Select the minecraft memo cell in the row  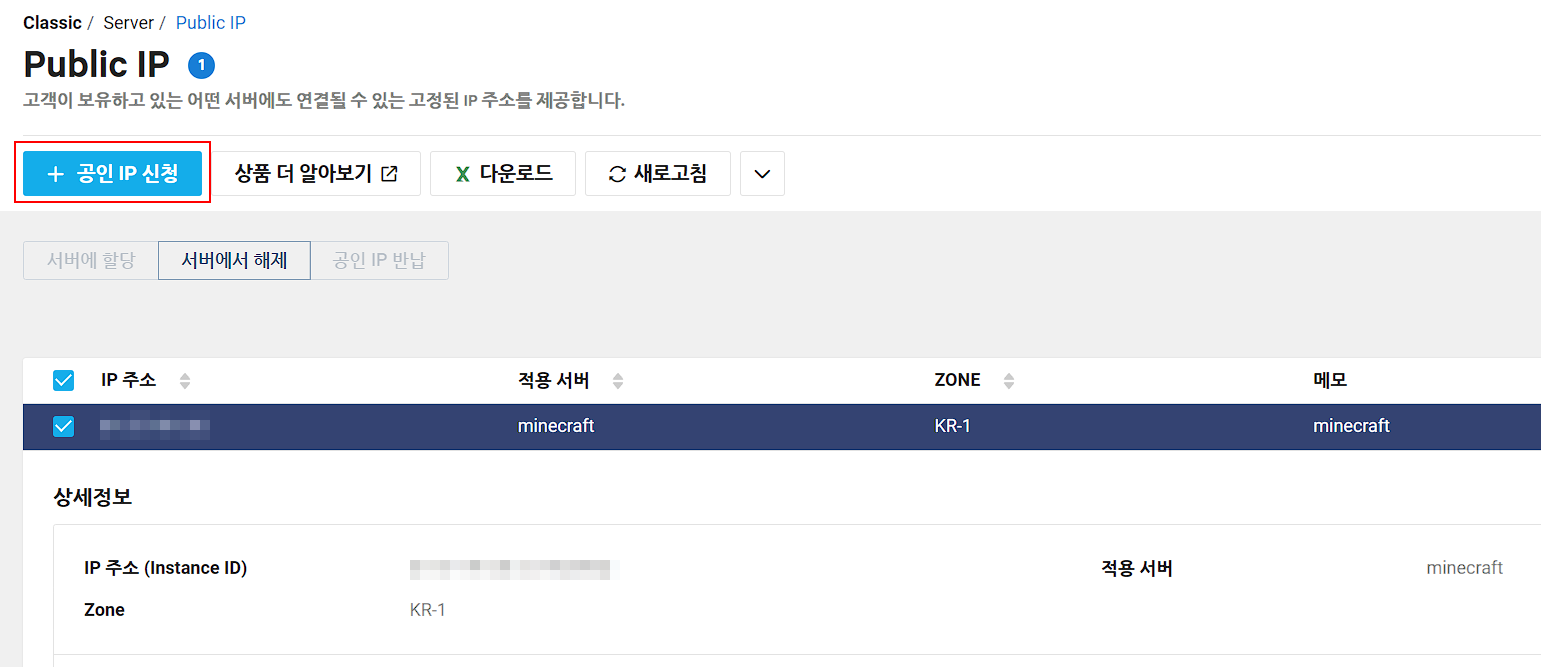click(x=1351, y=426)
